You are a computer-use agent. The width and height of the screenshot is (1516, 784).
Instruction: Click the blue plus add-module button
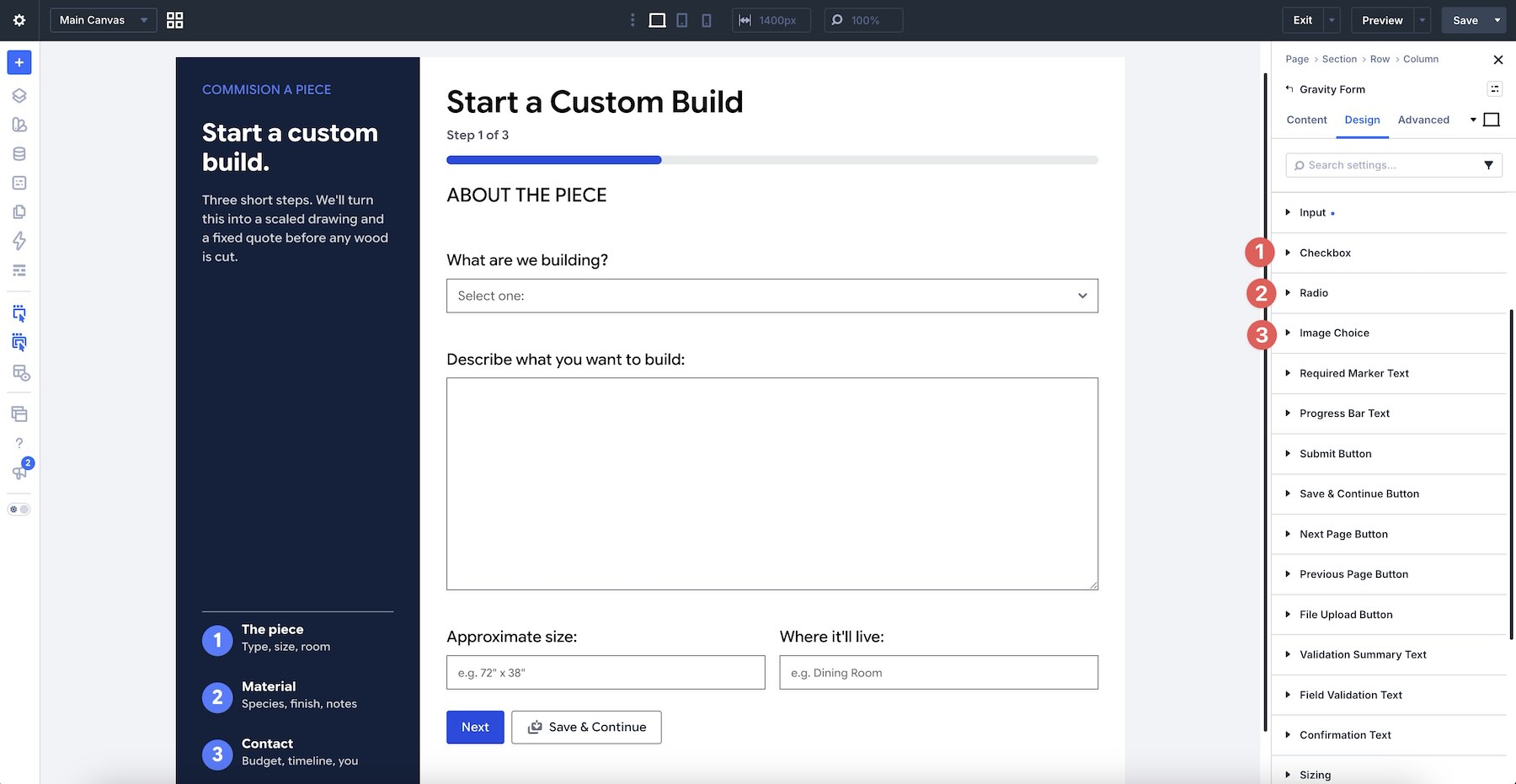click(x=19, y=62)
